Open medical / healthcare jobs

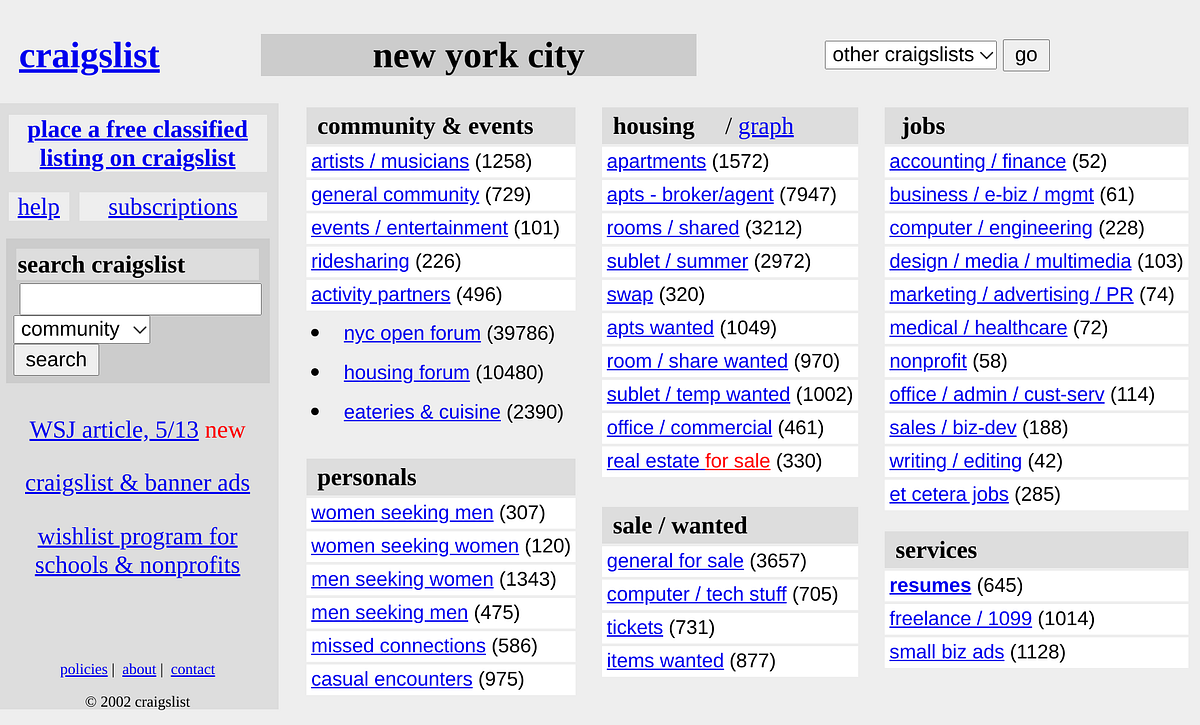pyautogui.click(x=978, y=327)
